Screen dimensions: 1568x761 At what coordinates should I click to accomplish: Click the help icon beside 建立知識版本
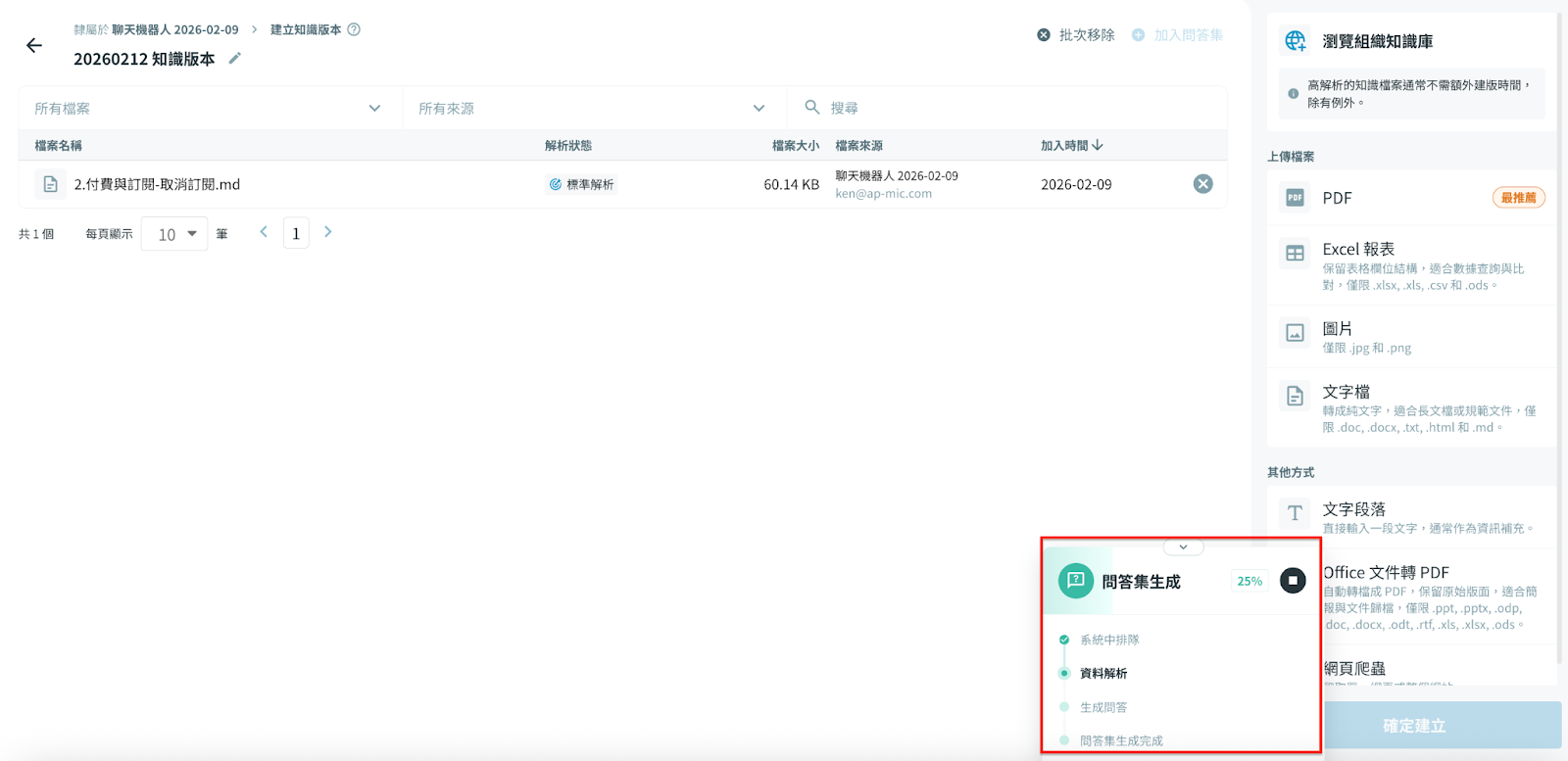coord(354,29)
